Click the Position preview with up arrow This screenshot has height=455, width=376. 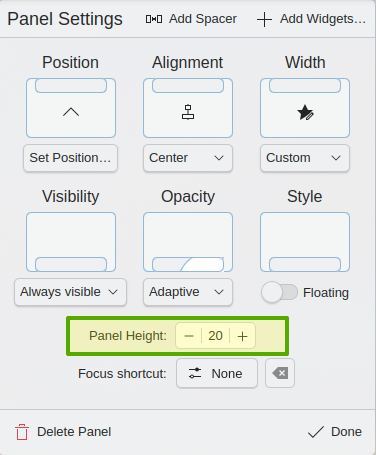71,108
